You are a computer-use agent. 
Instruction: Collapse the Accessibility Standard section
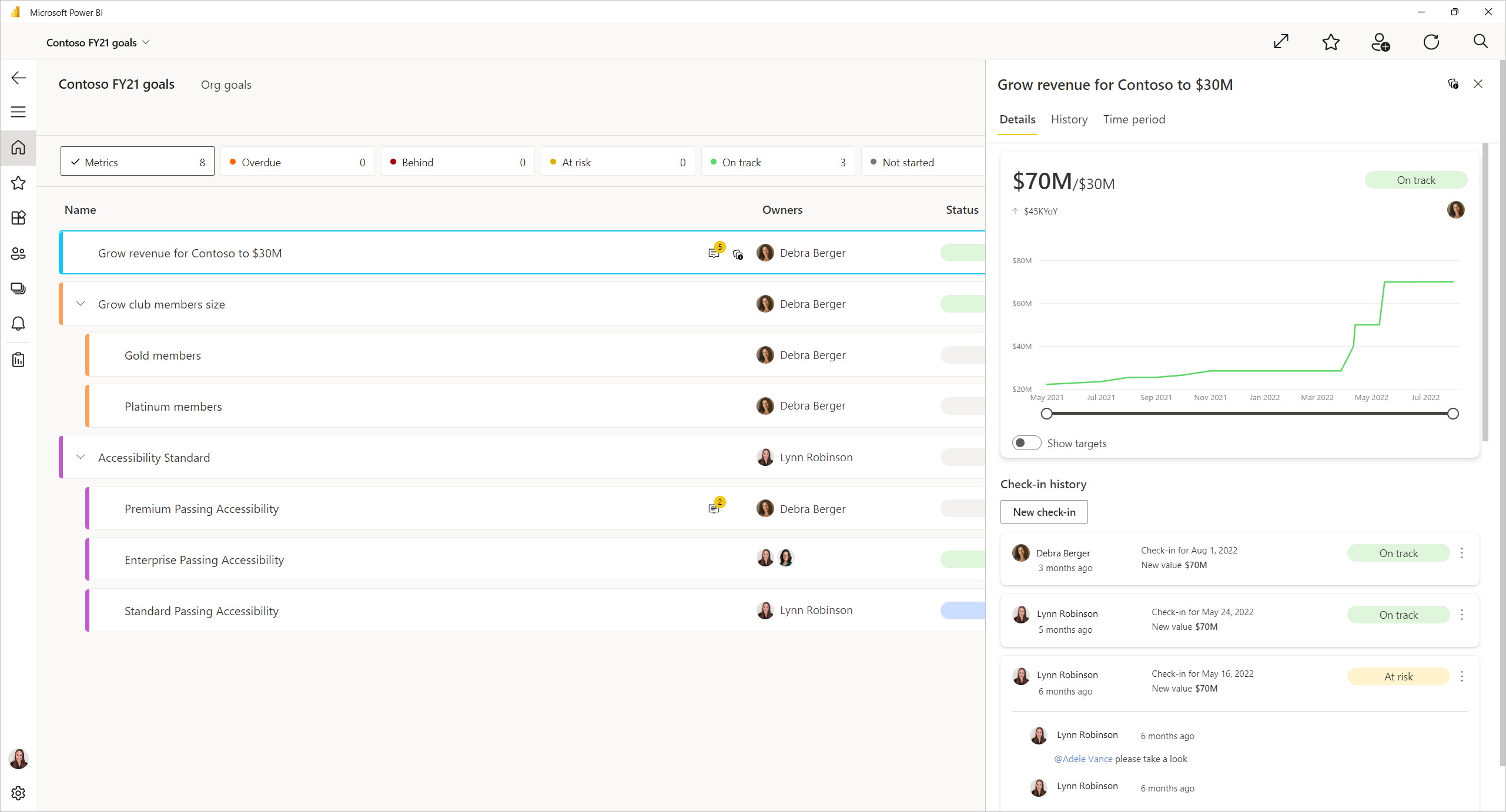(80, 457)
